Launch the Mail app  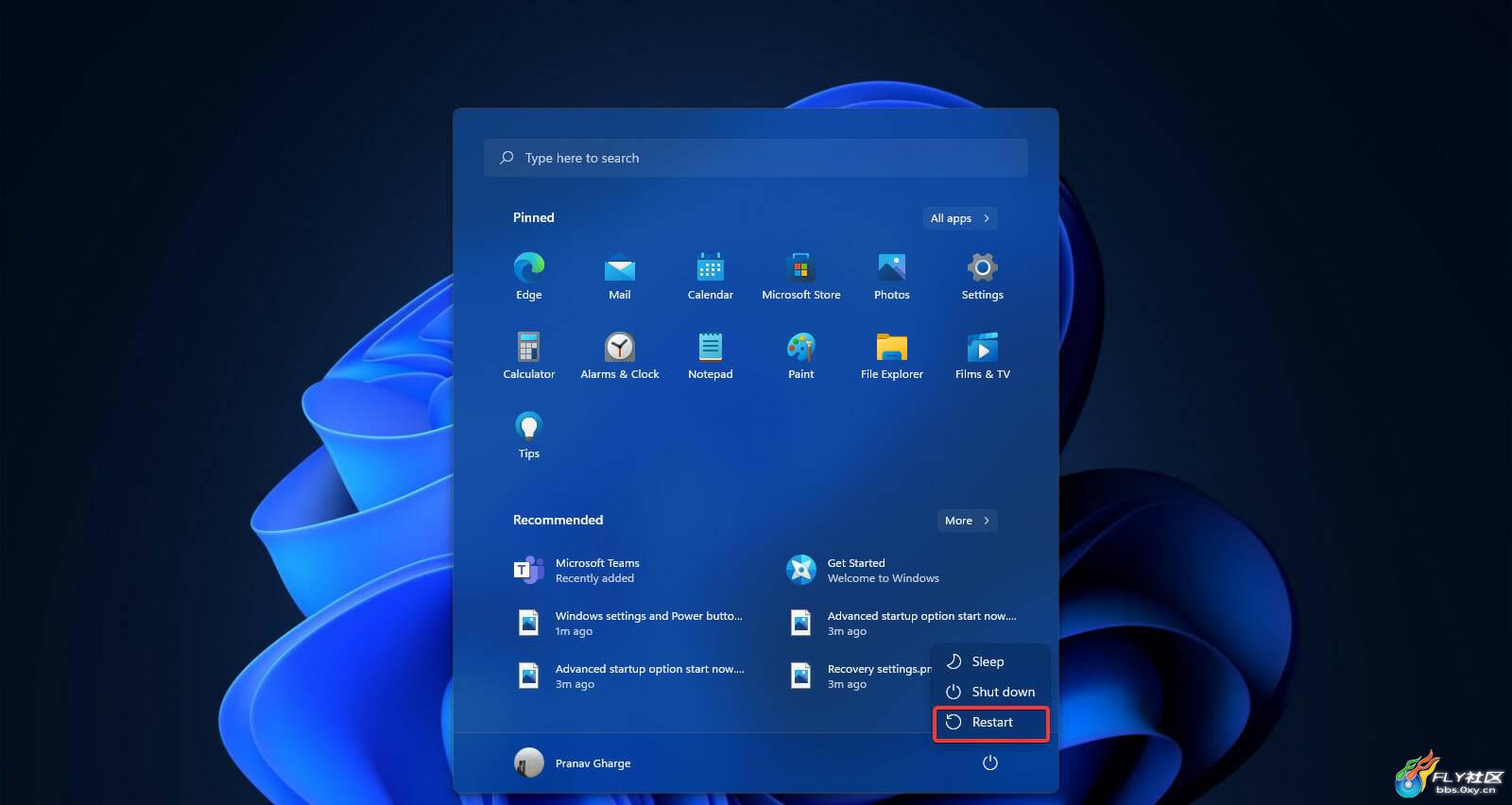[620, 276]
